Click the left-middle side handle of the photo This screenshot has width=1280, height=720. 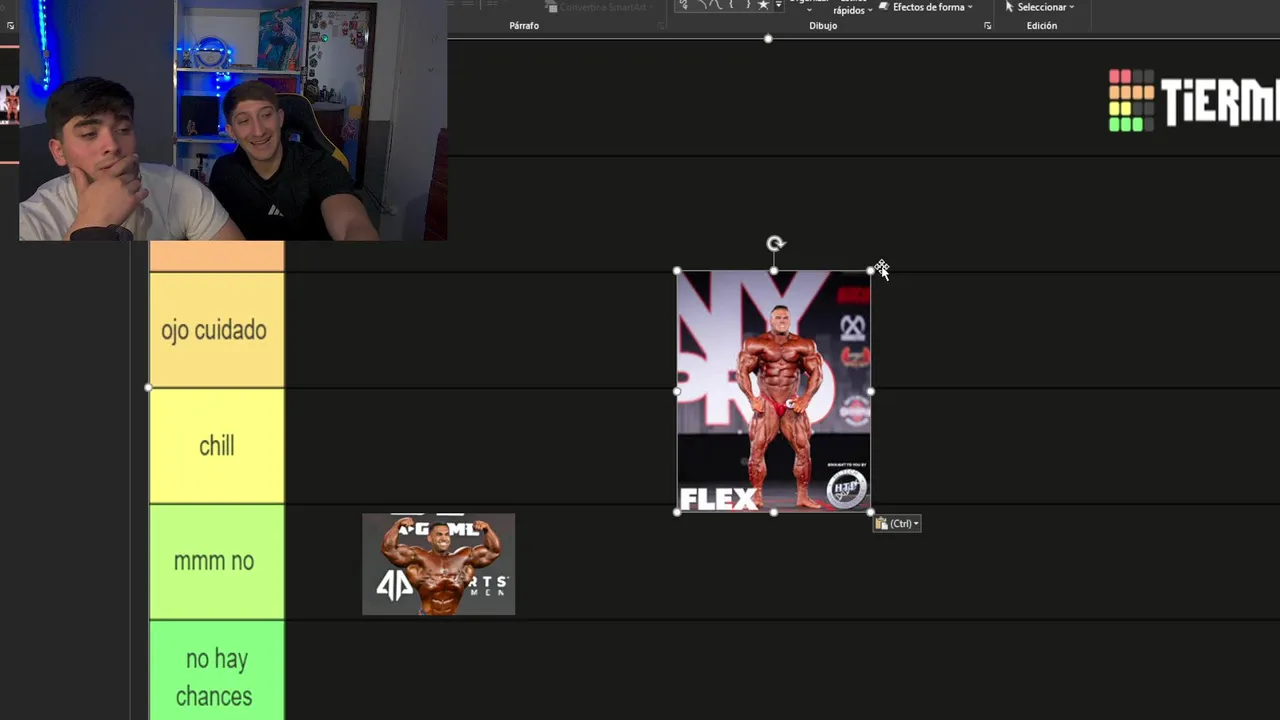pyautogui.click(x=677, y=391)
